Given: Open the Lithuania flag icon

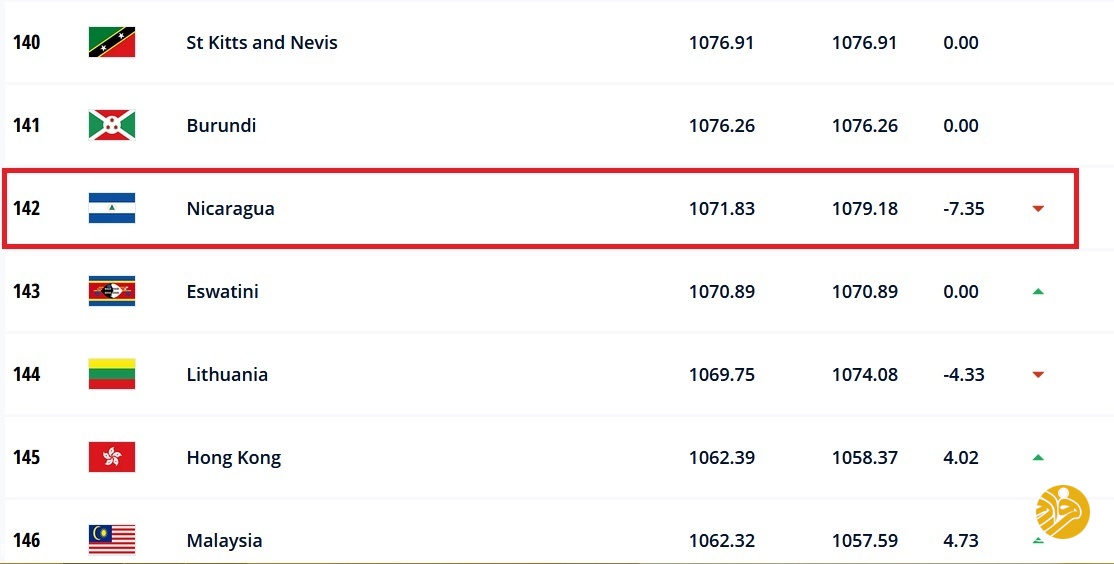Looking at the screenshot, I should [x=112, y=374].
